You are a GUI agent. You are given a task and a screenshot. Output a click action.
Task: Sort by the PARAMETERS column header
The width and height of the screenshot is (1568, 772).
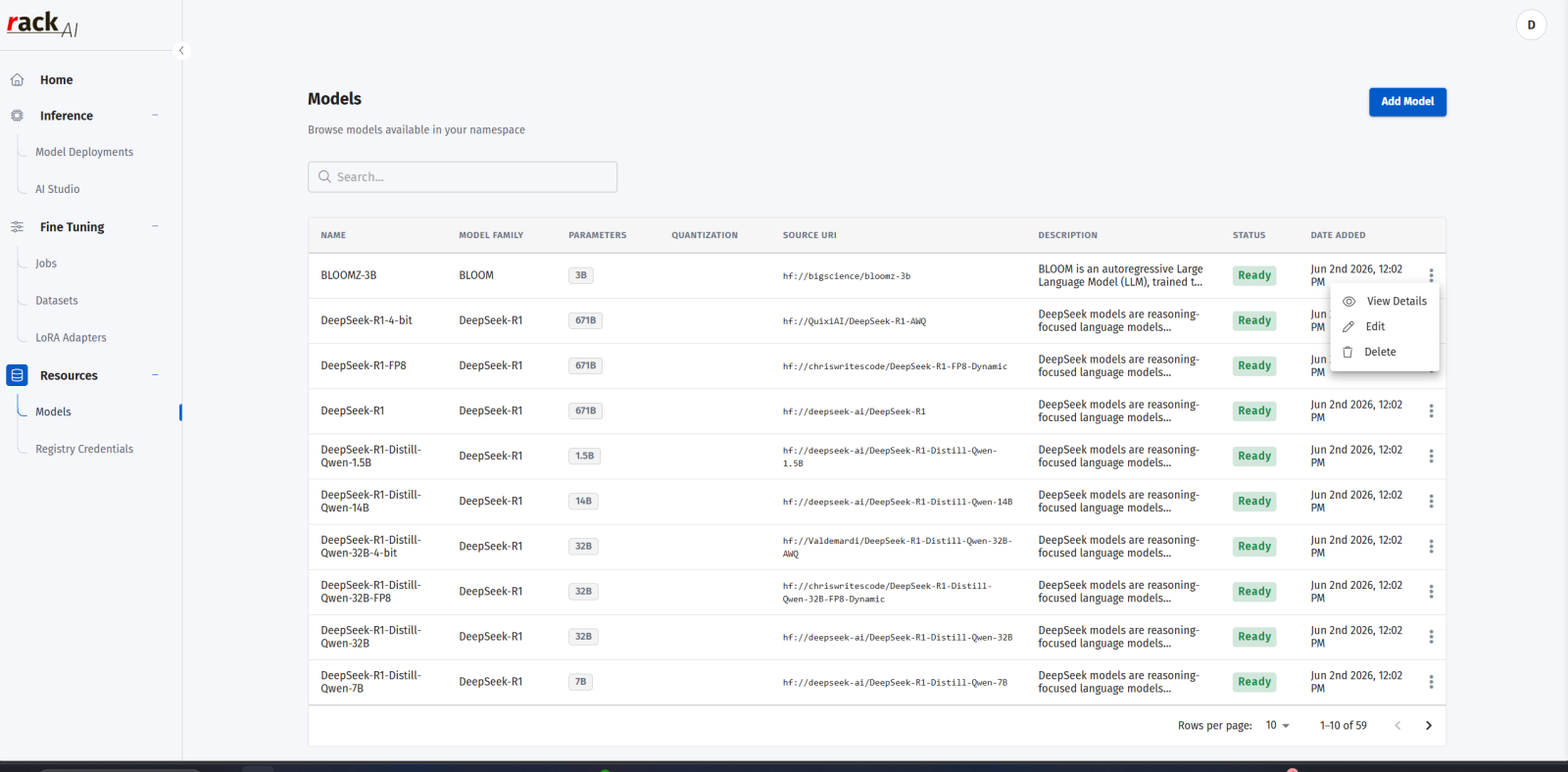pos(598,236)
